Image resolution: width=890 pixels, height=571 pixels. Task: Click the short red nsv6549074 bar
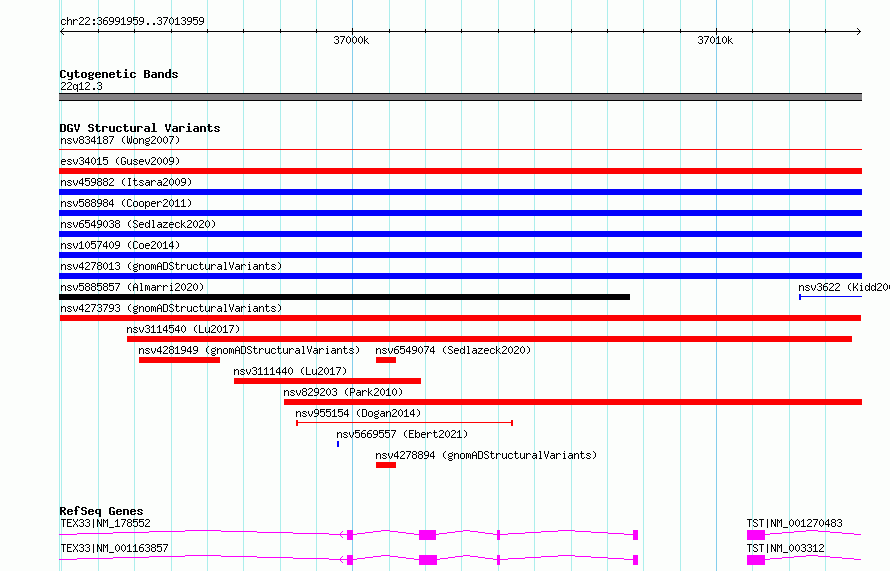tap(386, 360)
